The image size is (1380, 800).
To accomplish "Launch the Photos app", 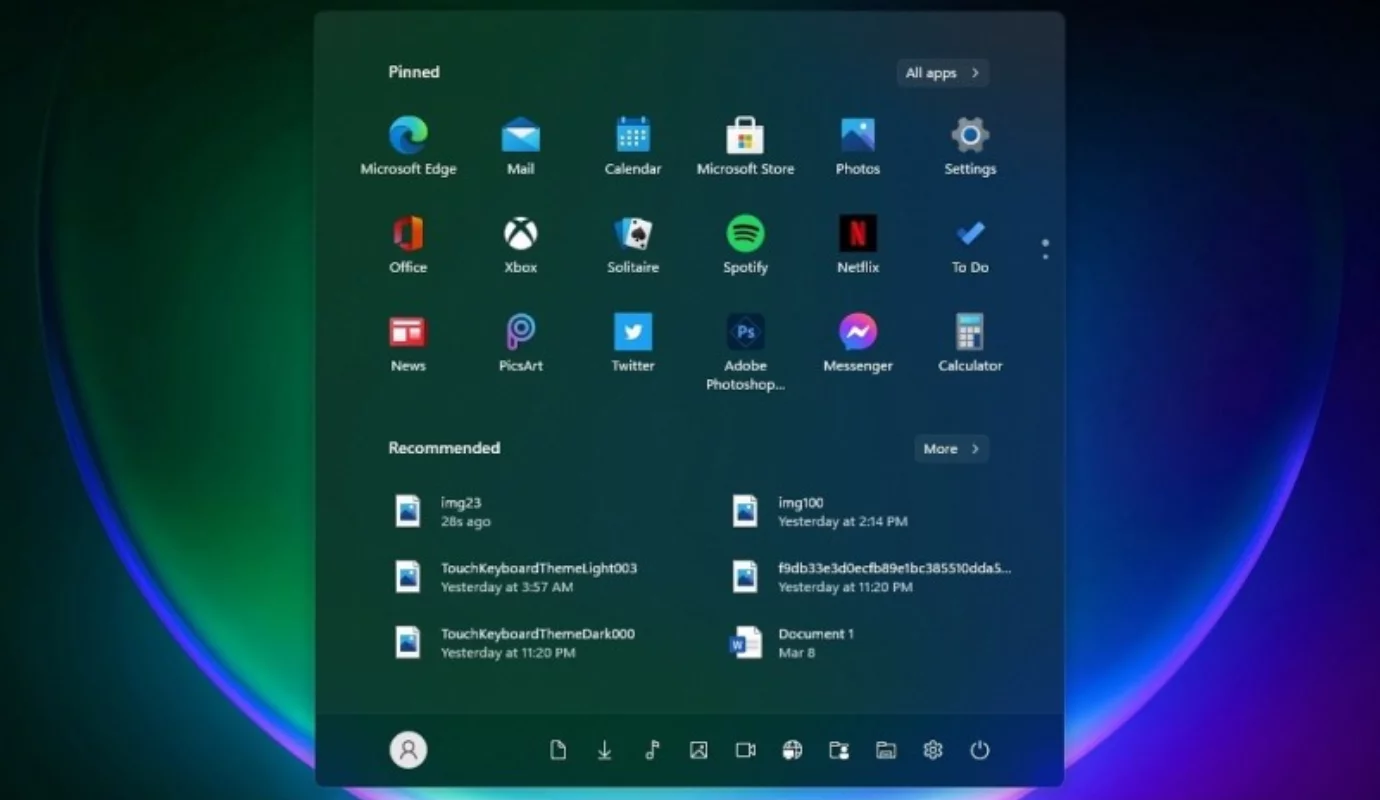I will [x=858, y=146].
